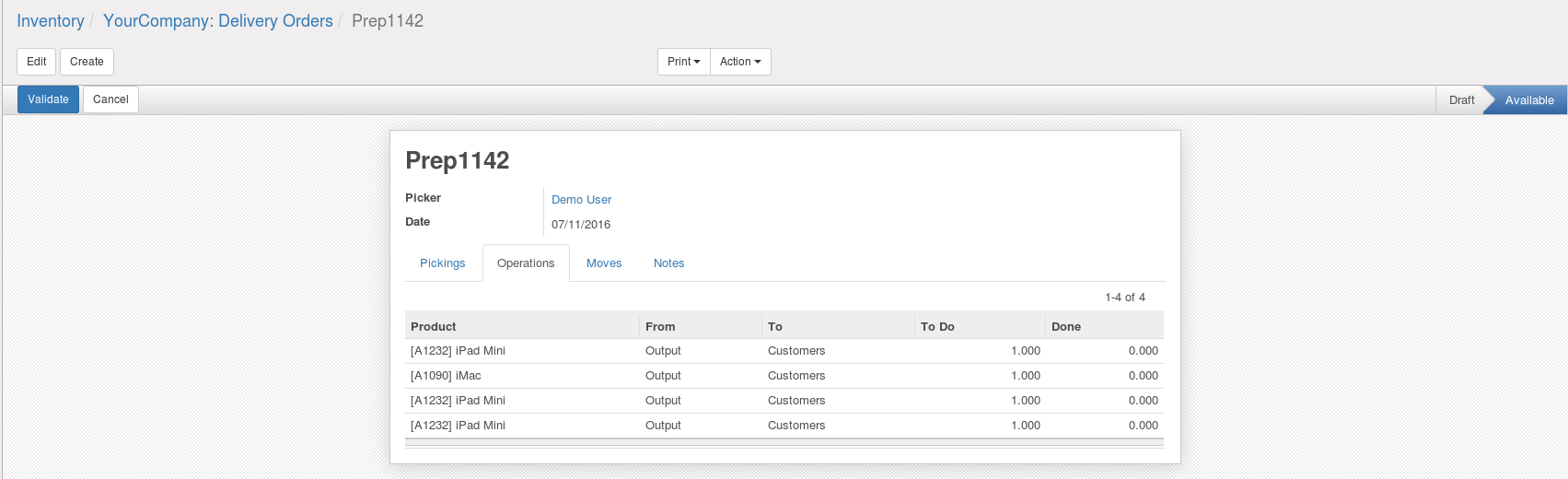Select the Draft status stage
The image size is (1568, 479).
(x=1461, y=100)
